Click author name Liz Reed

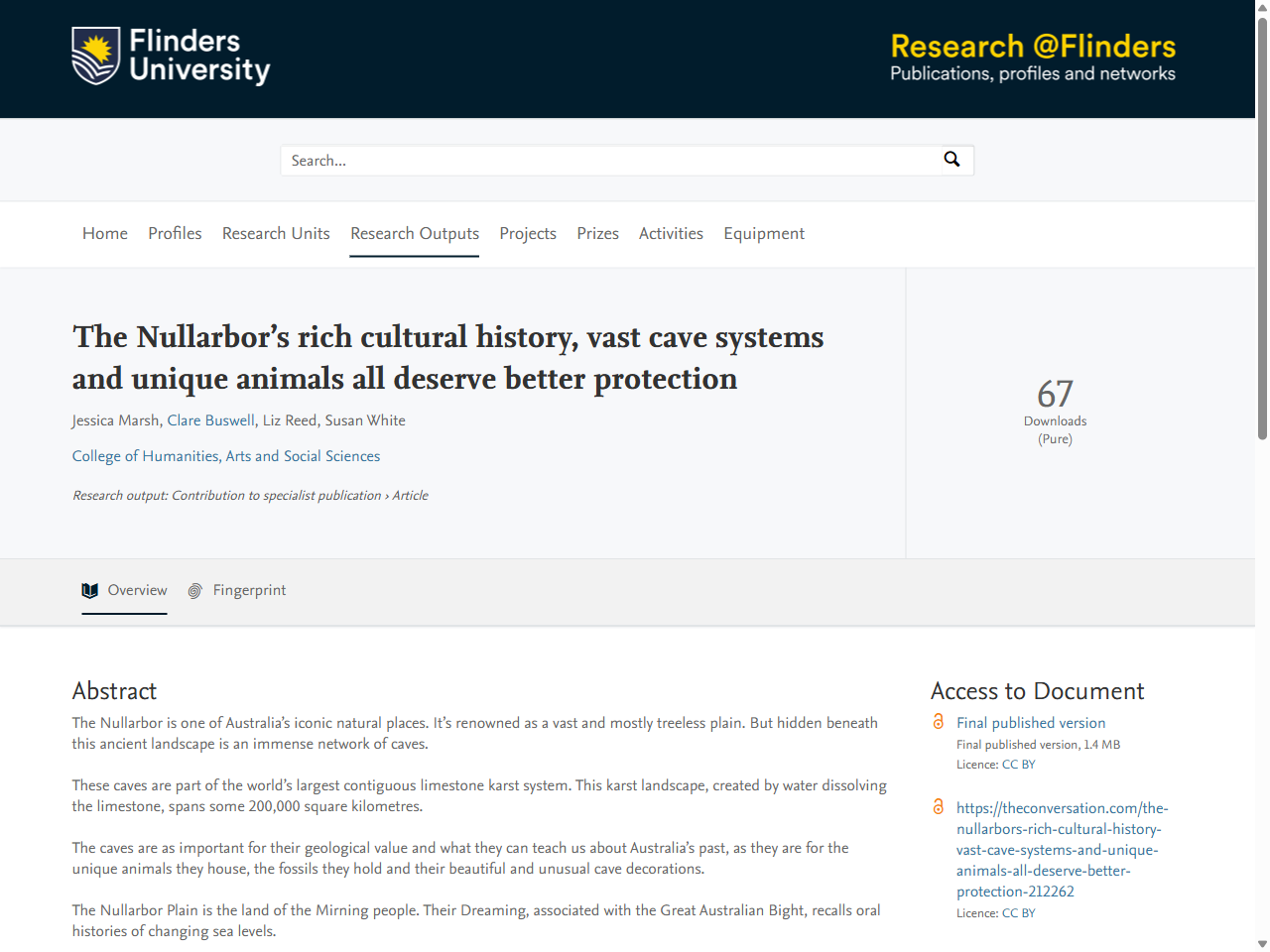290,420
